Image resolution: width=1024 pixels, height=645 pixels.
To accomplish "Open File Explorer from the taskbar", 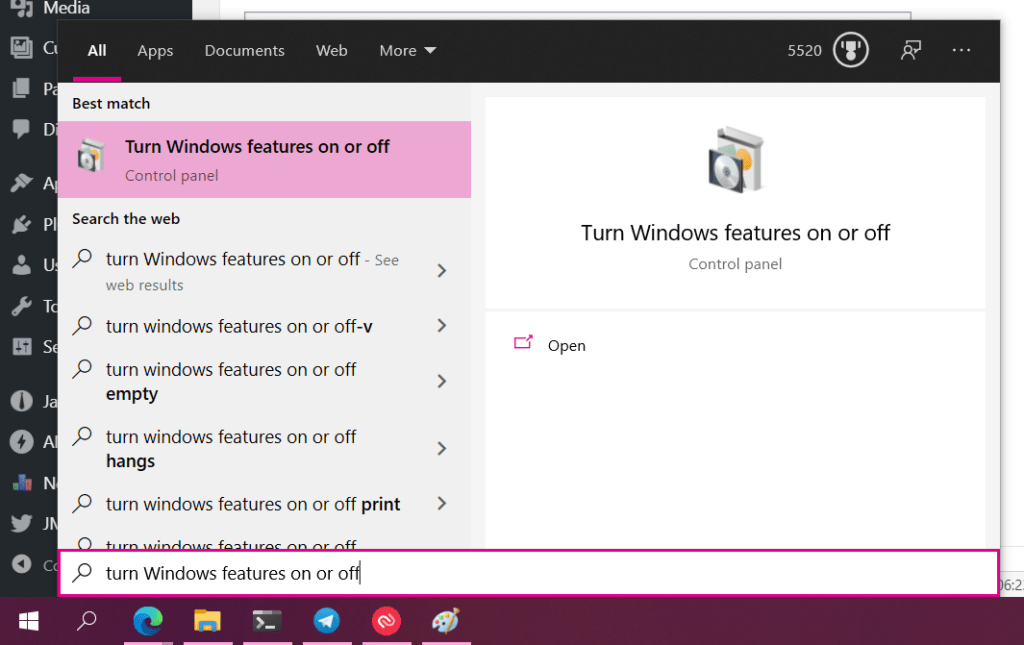I will coord(207,621).
